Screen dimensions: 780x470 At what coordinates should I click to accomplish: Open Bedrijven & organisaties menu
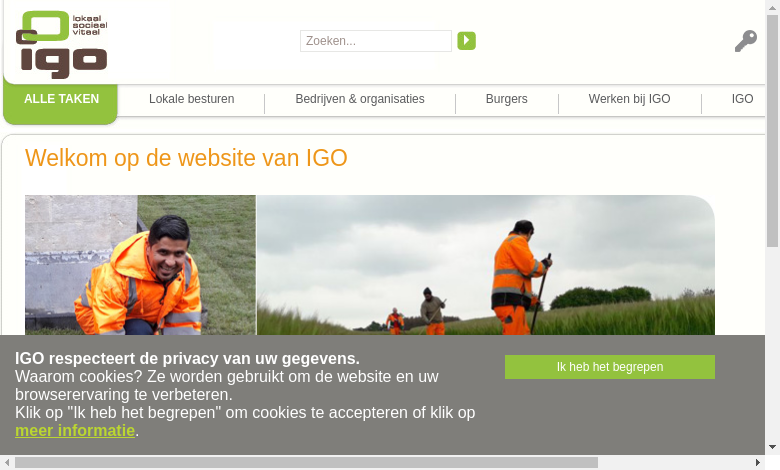coord(360,99)
